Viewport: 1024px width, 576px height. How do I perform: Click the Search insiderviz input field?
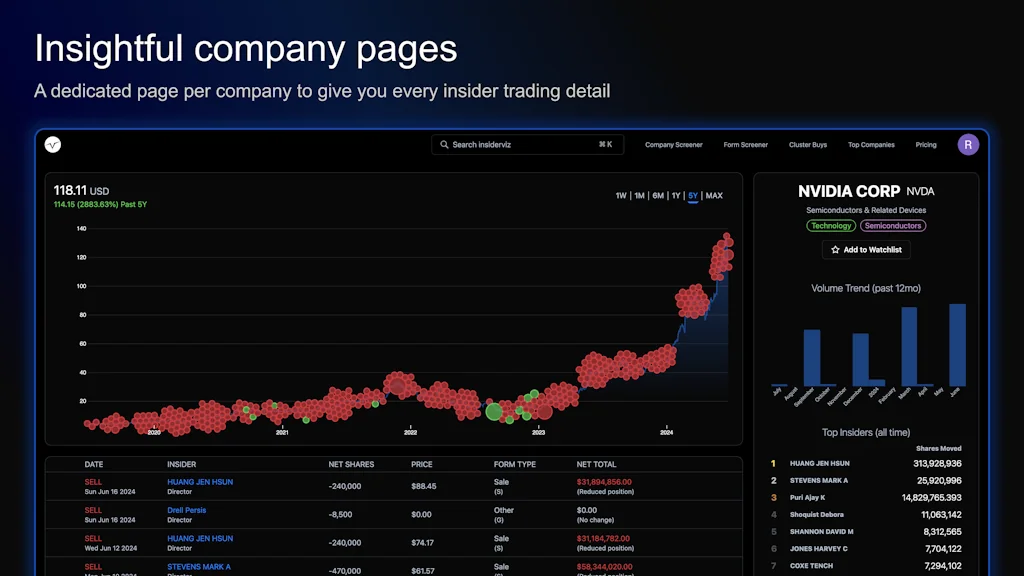520,144
